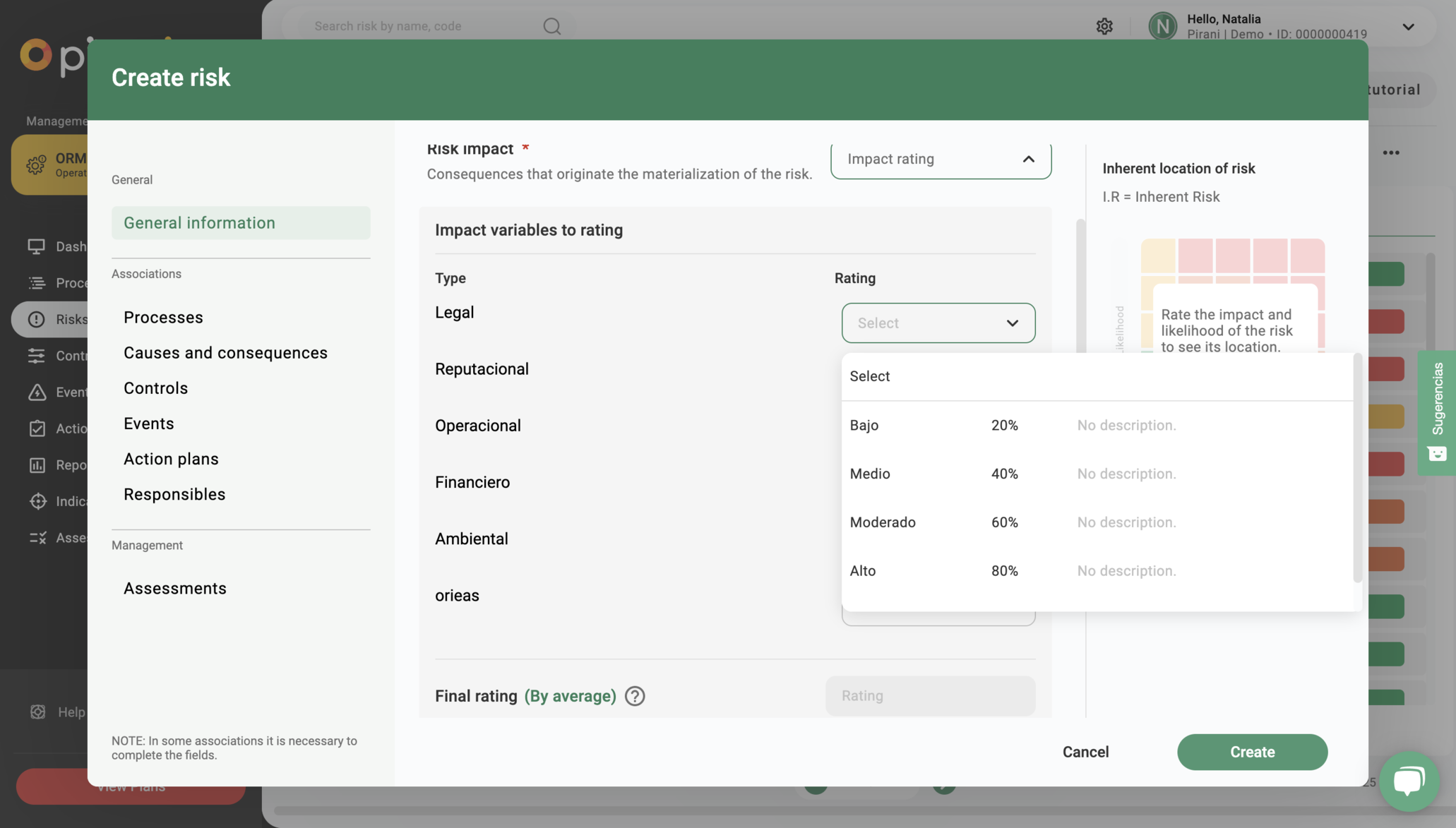Click the Reports chart icon in sidebar
This screenshot has height=828, width=1456.
point(37,465)
